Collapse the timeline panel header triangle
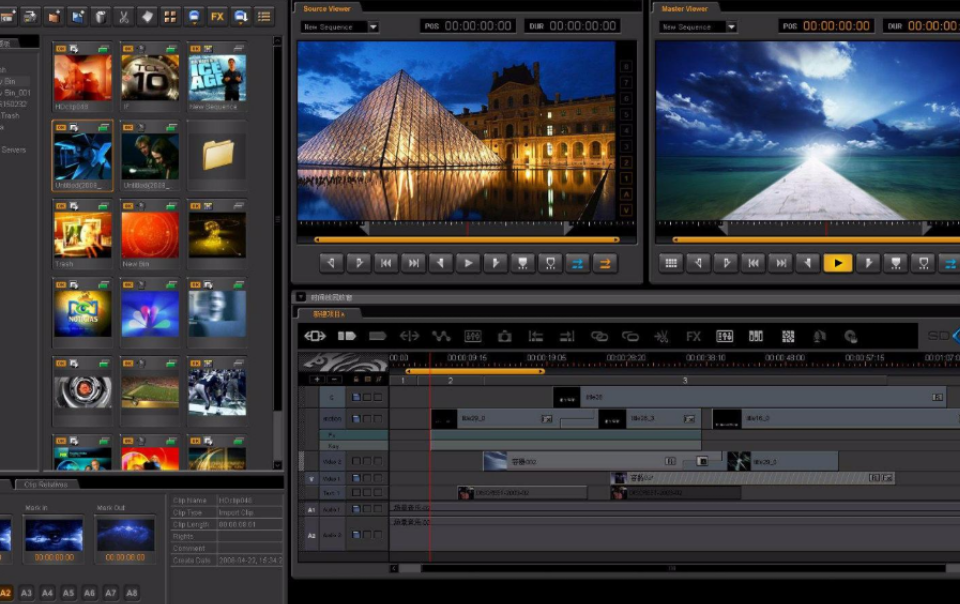The width and height of the screenshot is (960, 604). [301, 297]
